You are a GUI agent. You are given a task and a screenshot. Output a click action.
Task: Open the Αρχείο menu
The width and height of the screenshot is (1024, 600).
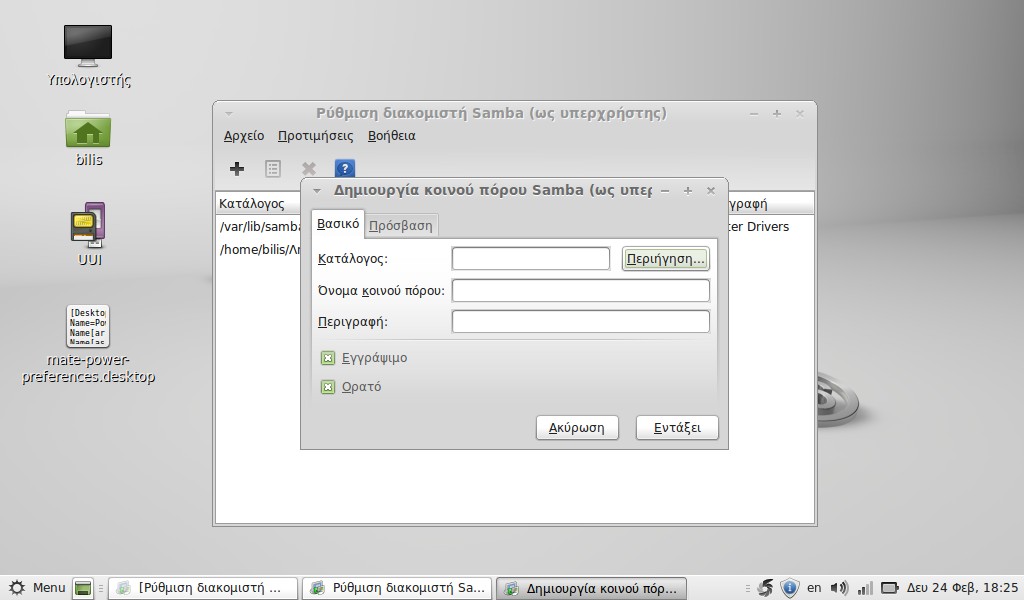pyautogui.click(x=244, y=136)
